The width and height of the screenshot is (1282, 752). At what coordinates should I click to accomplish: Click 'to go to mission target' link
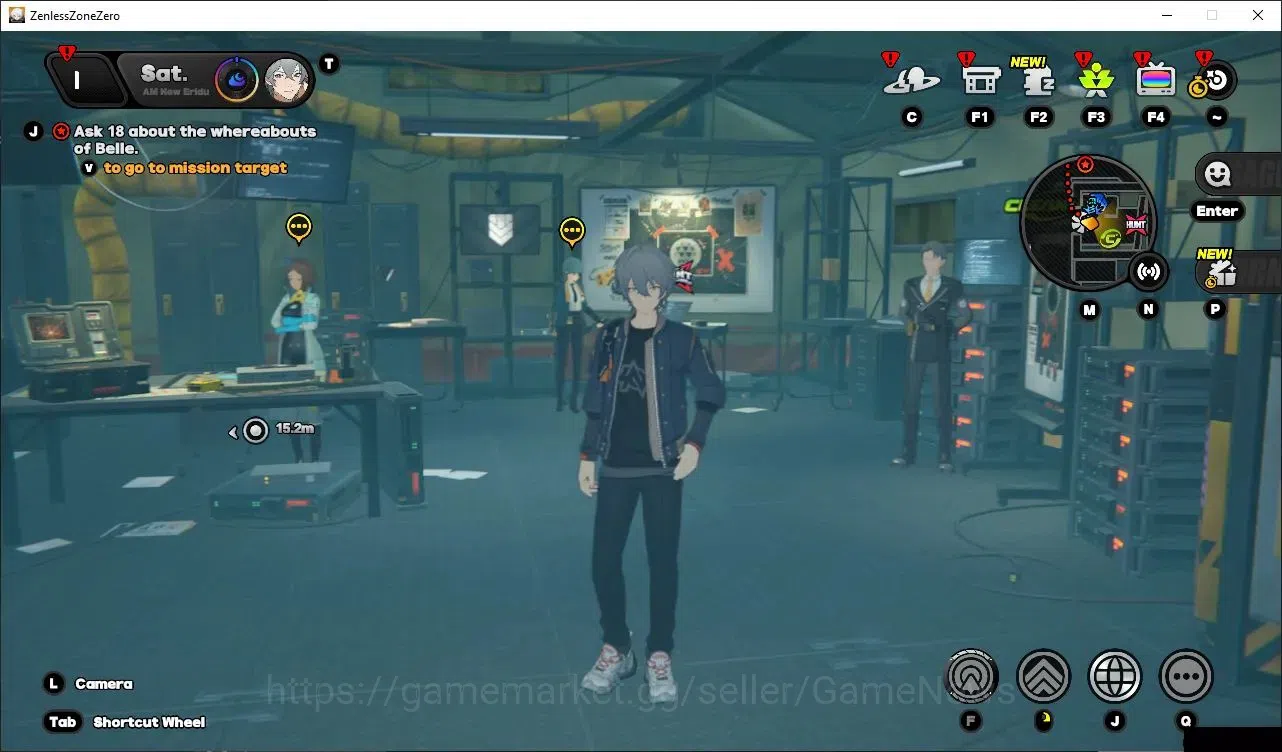[195, 168]
